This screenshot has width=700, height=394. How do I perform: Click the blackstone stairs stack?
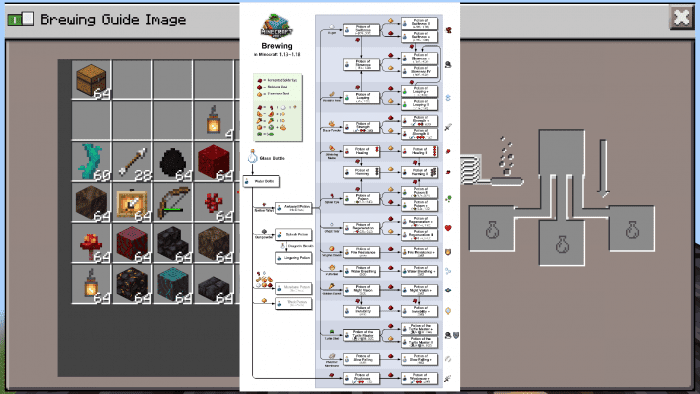click(173, 243)
